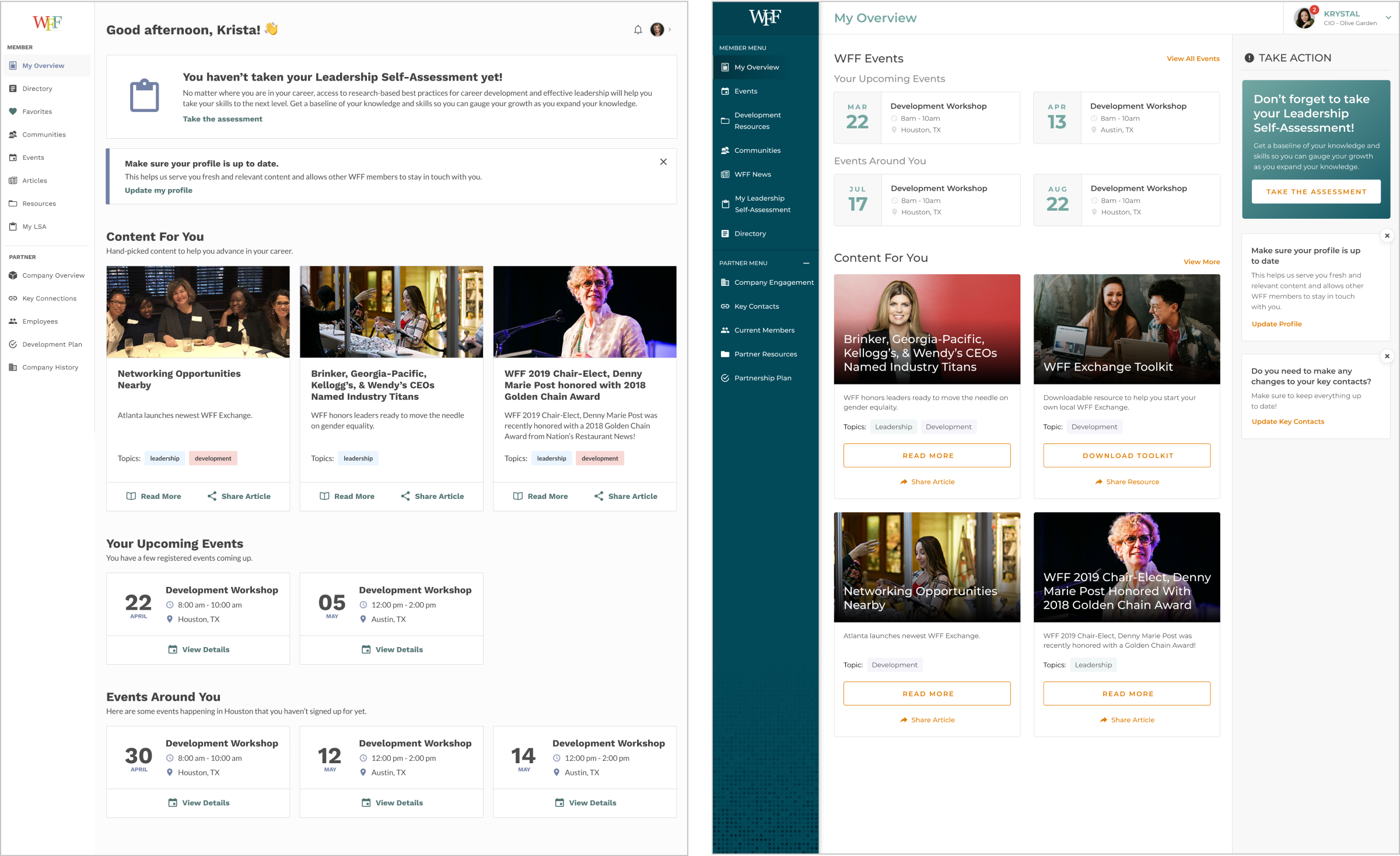Viewport: 1400px width, 856px height.
Task: Click the white WFF logo in the teal sidebar
Action: coord(765,18)
